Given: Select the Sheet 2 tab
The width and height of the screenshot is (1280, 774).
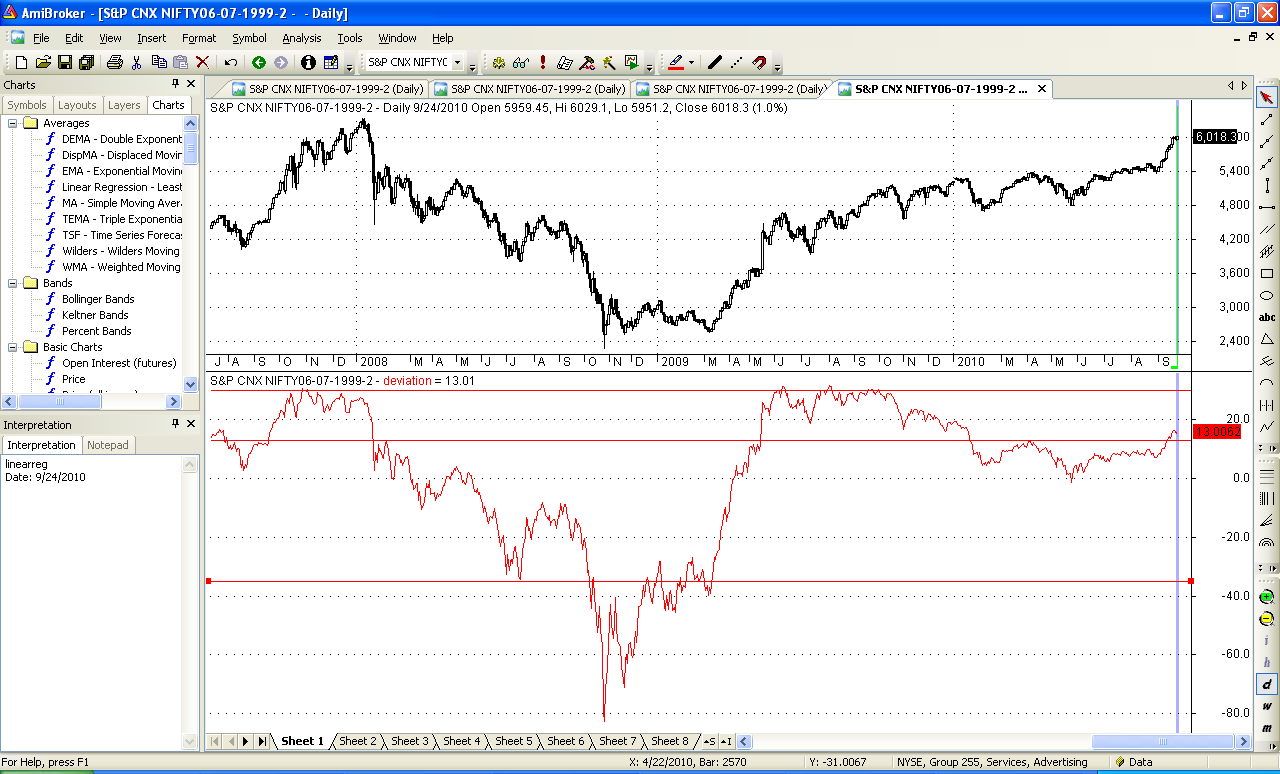Looking at the screenshot, I should [x=358, y=741].
